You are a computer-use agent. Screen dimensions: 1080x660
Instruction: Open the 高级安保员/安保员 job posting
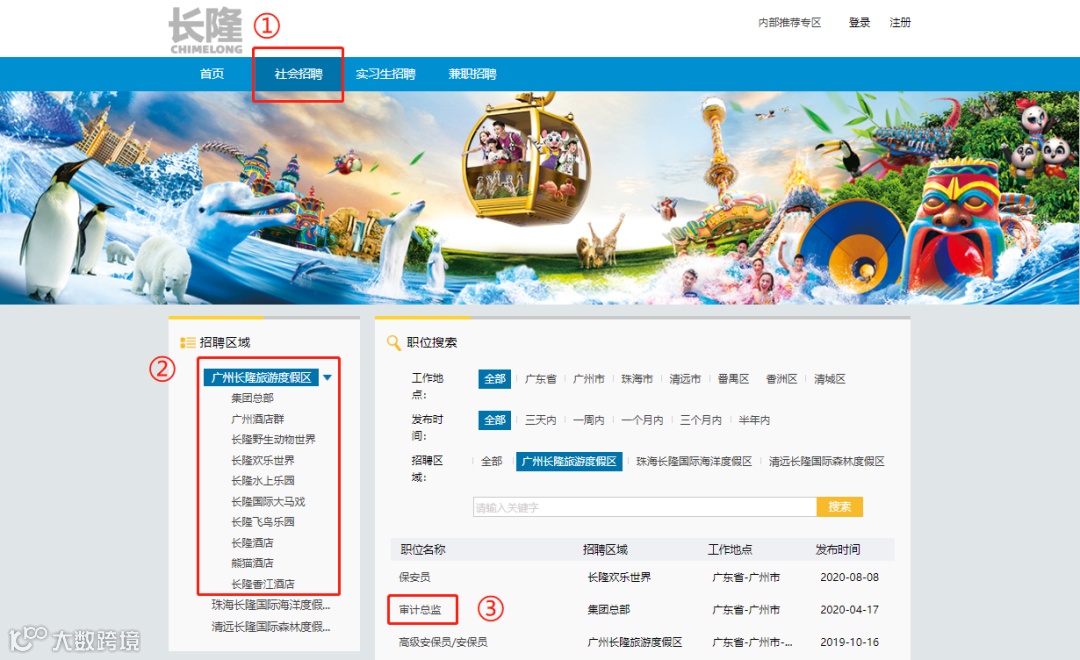[443, 642]
